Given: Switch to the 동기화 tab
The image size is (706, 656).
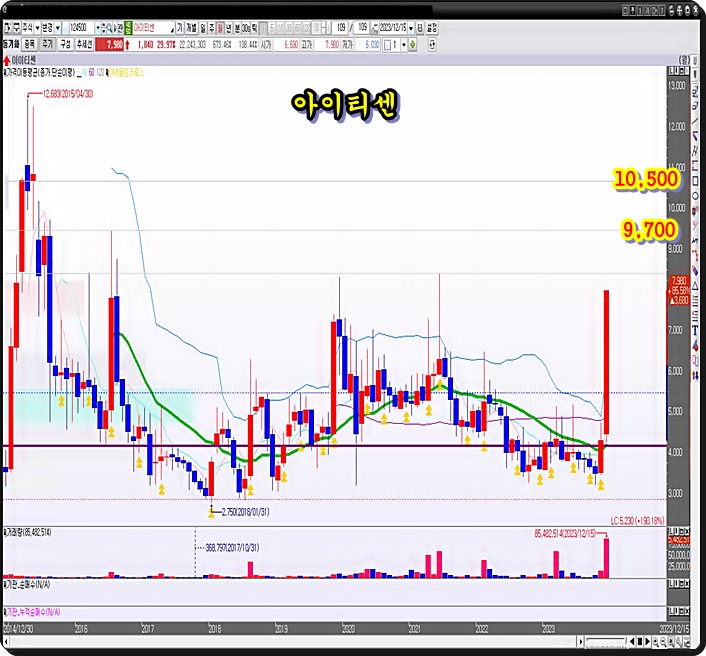Looking at the screenshot, I should 11,44.
